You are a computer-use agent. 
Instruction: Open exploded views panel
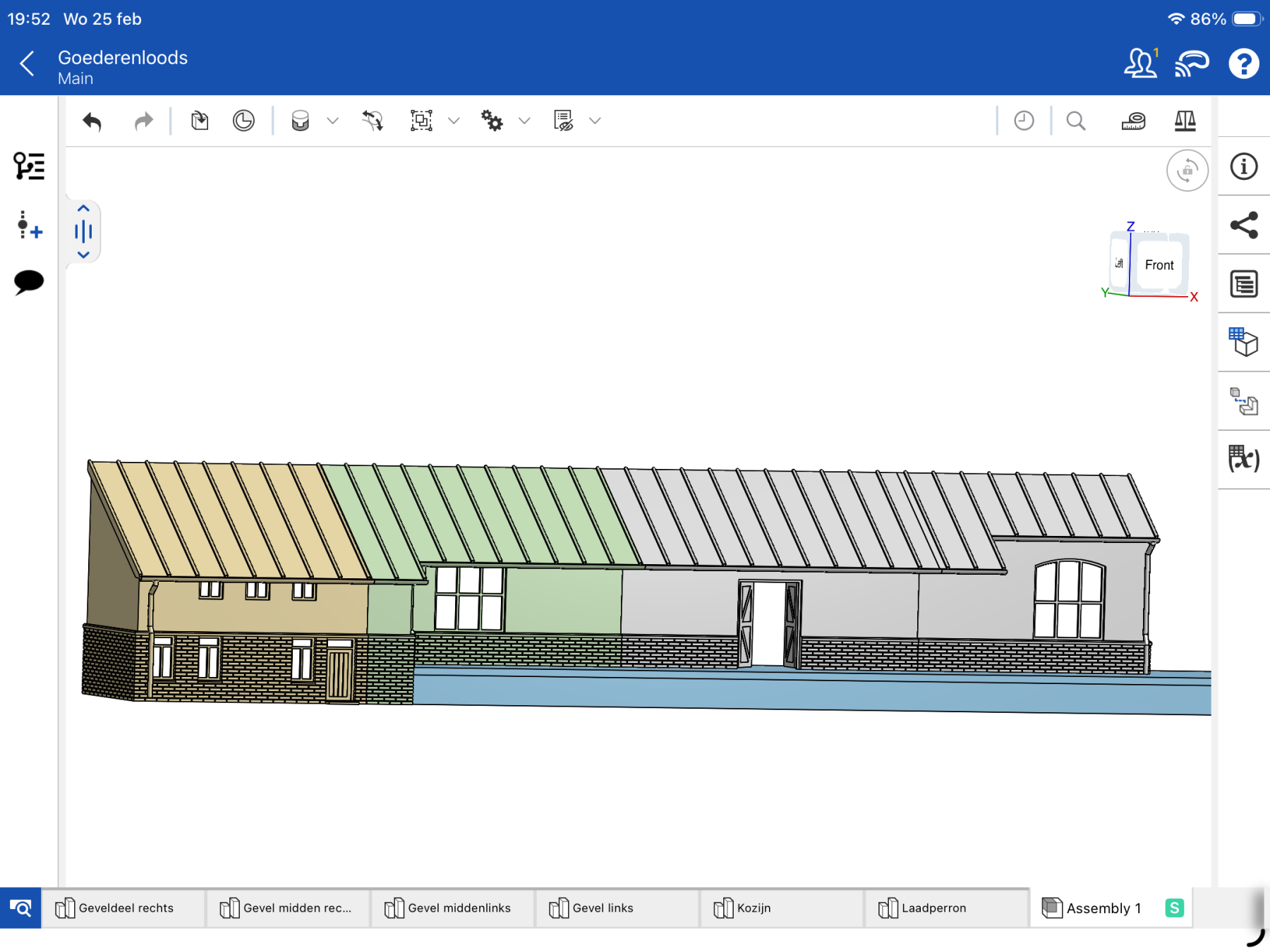(x=1243, y=401)
